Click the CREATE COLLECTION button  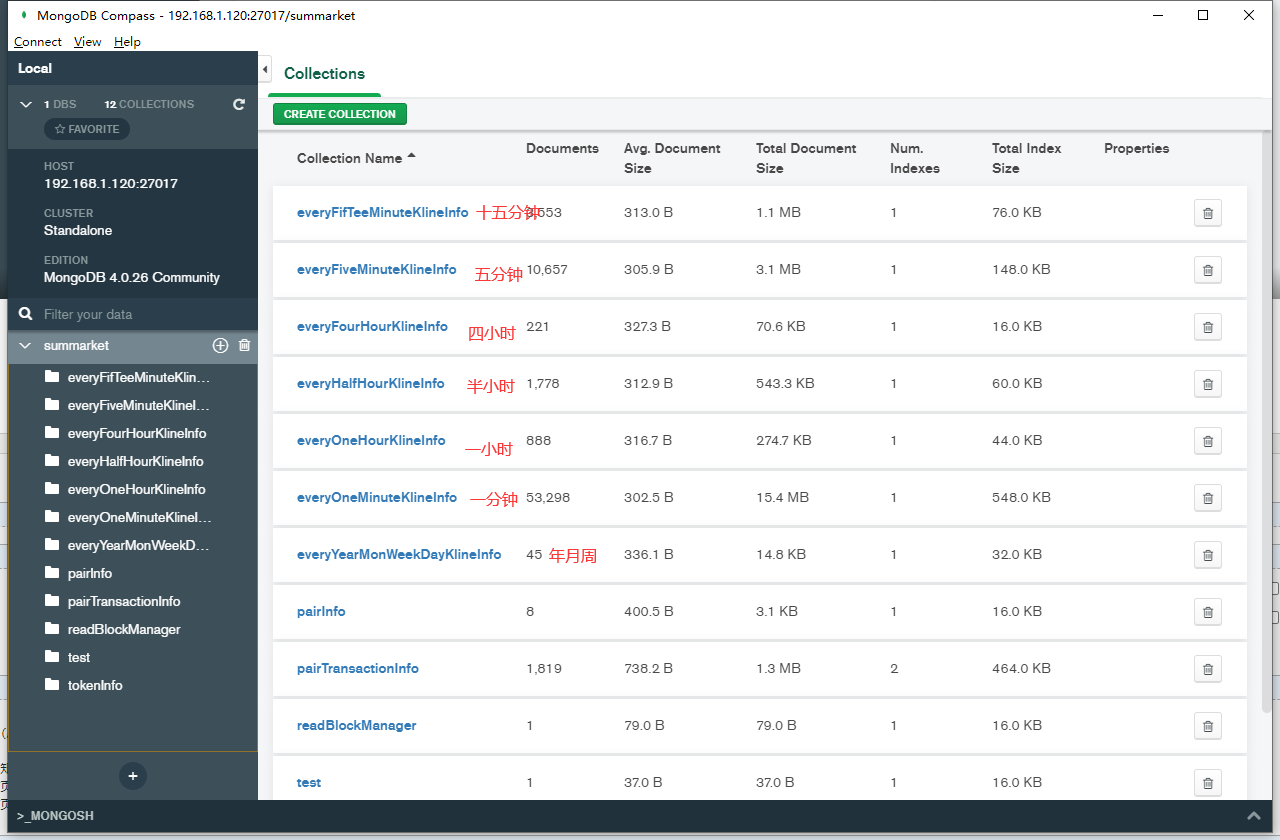coord(340,114)
